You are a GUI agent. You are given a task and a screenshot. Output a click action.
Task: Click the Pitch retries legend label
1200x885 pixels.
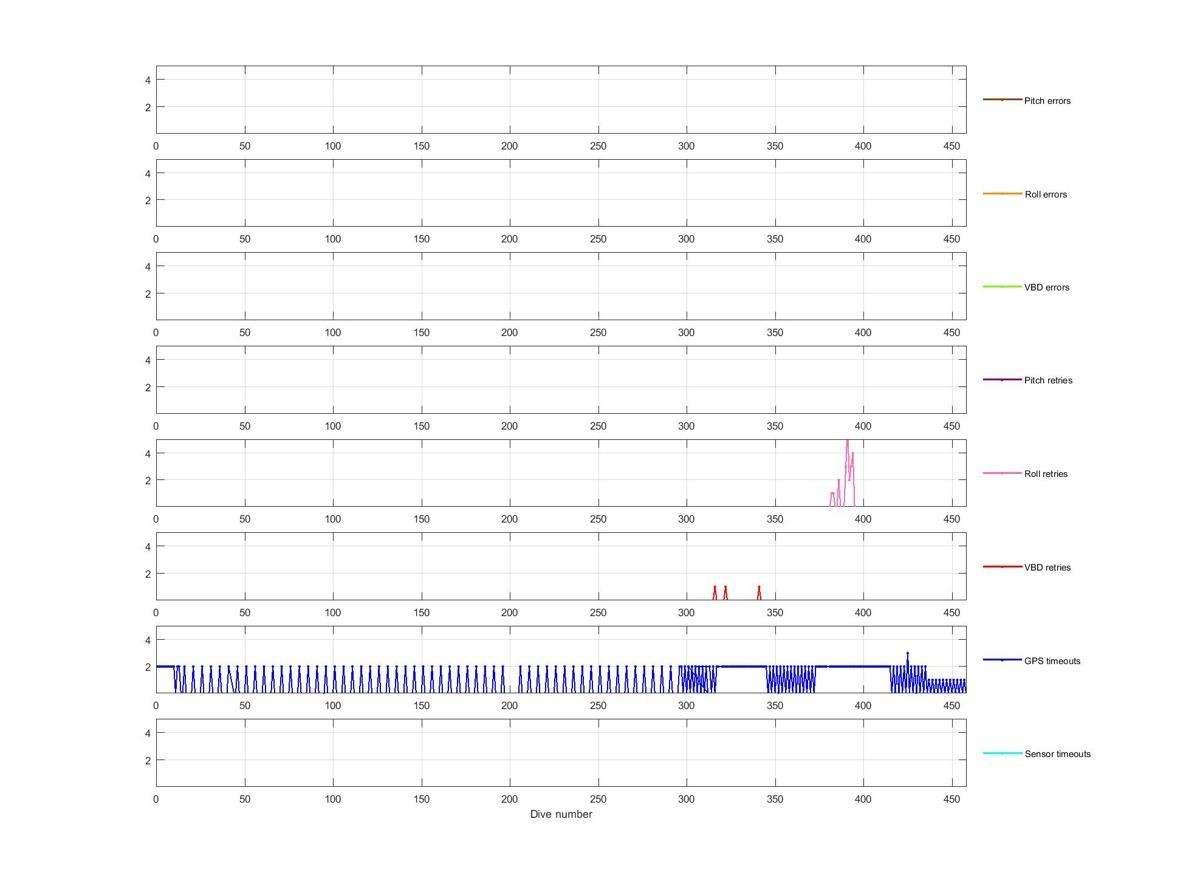(x=1048, y=380)
